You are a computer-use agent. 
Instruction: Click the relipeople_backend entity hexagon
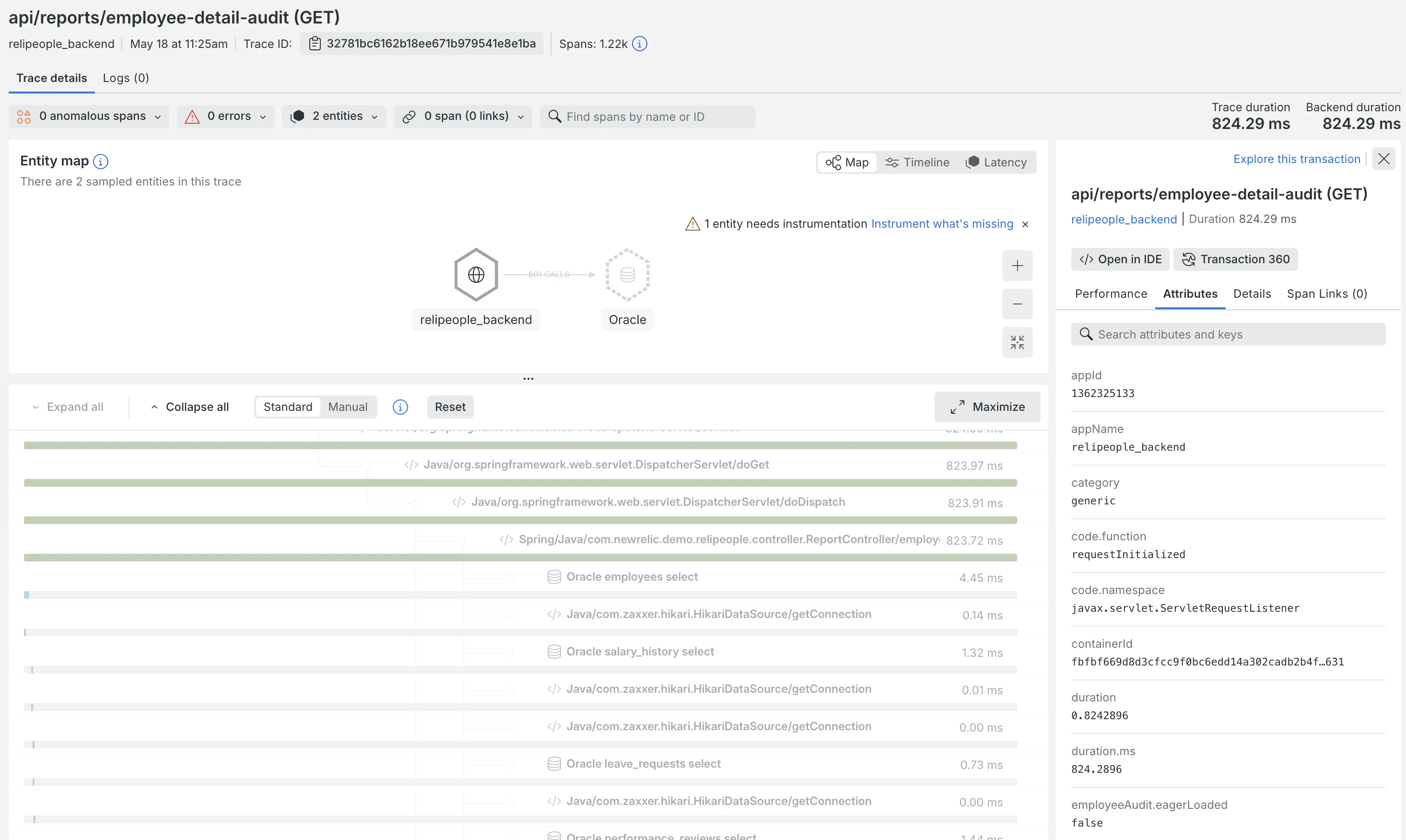(x=476, y=275)
